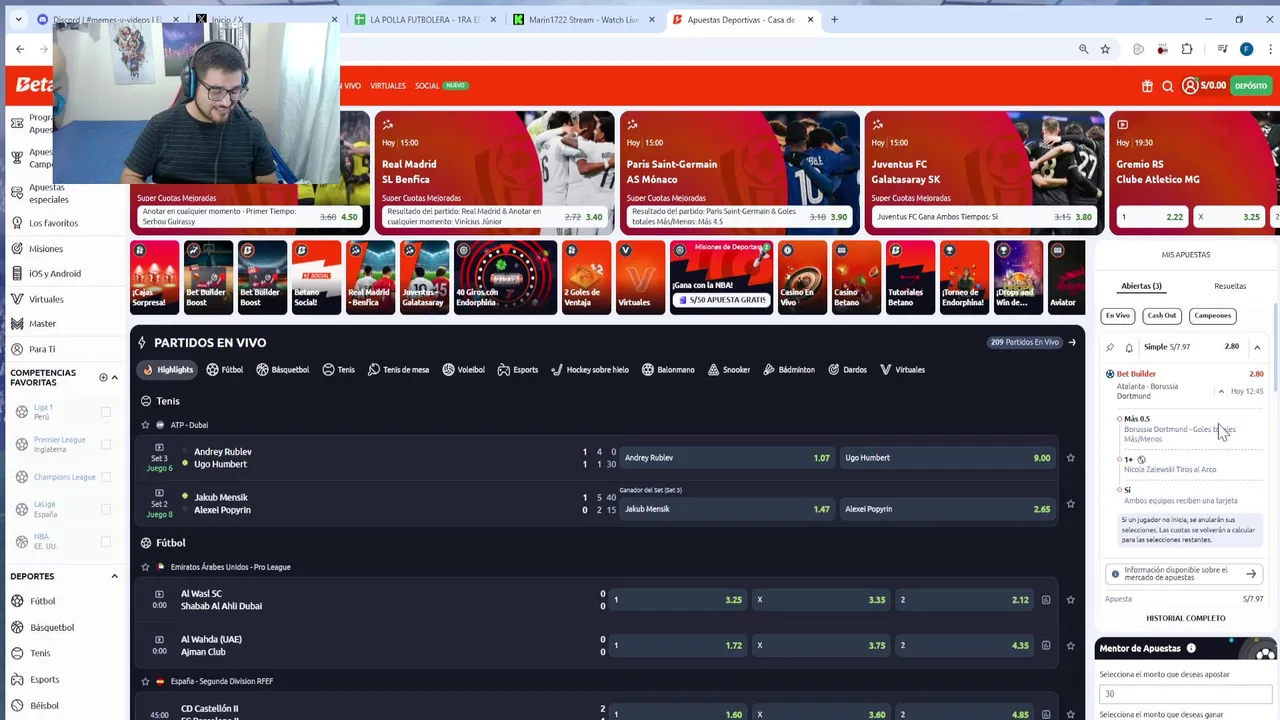Screen dimensions: 1280x720
Task: Edit the bet amount field showing 30
Action: (x=1186, y=694)
